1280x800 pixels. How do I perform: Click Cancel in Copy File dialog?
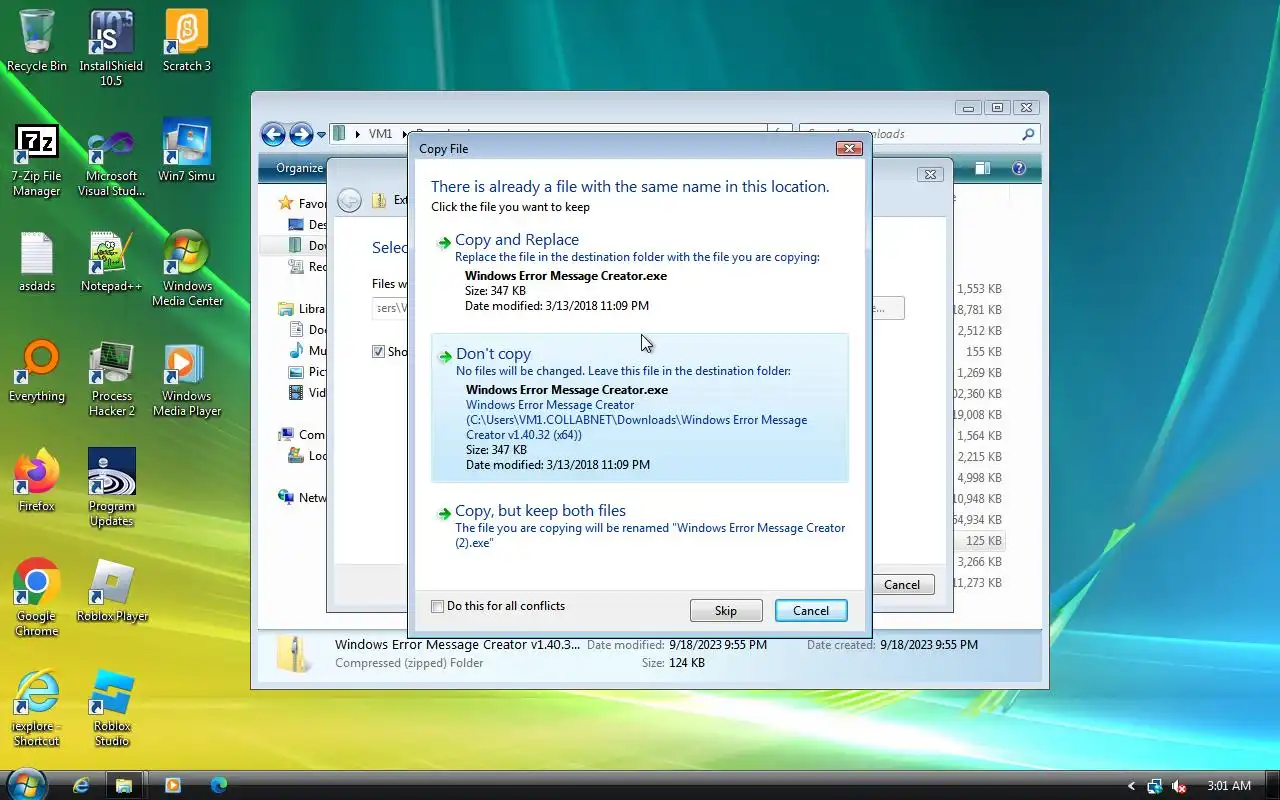point(811,611)
